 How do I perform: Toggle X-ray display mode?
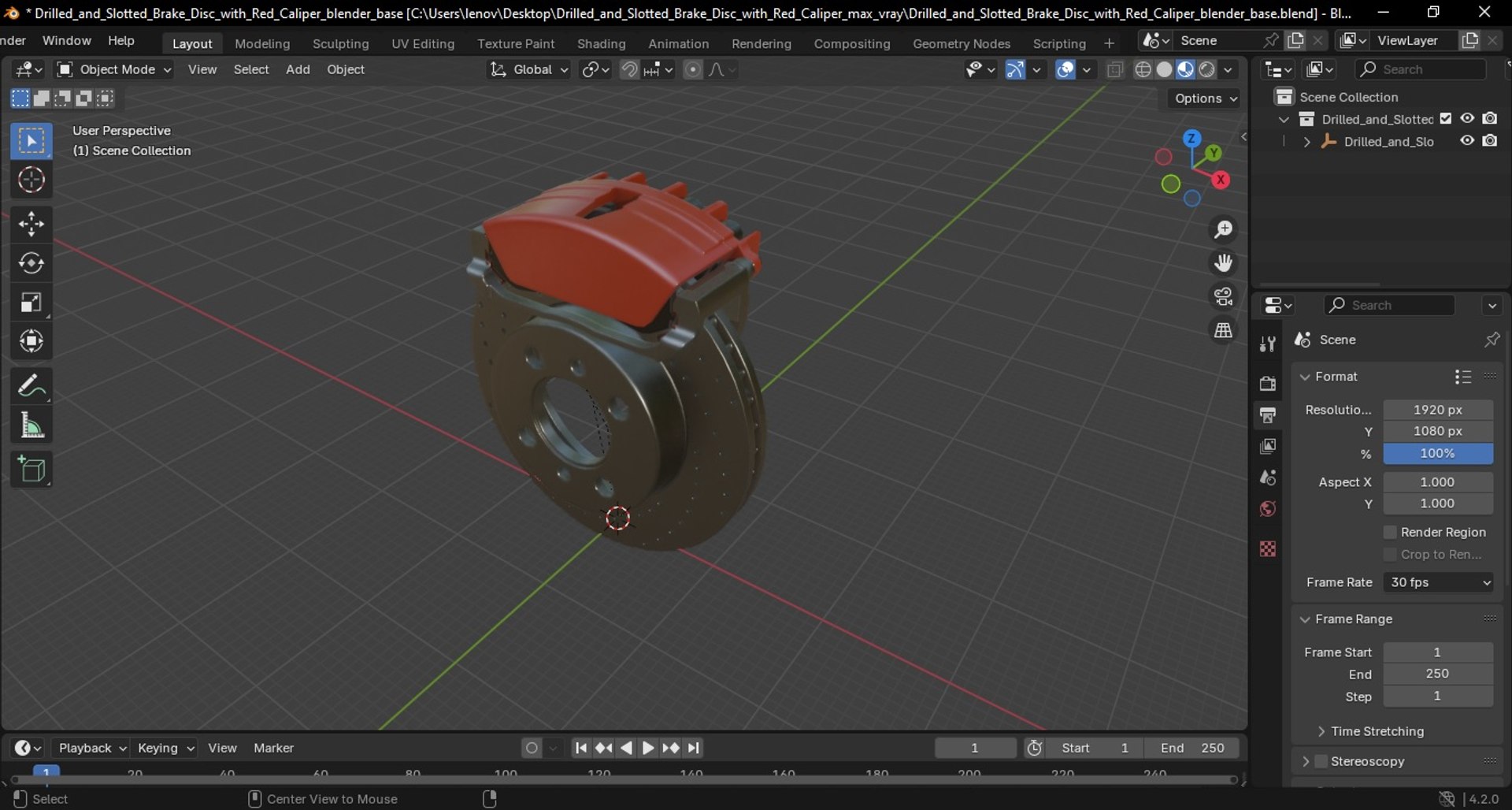[1115, 69]
